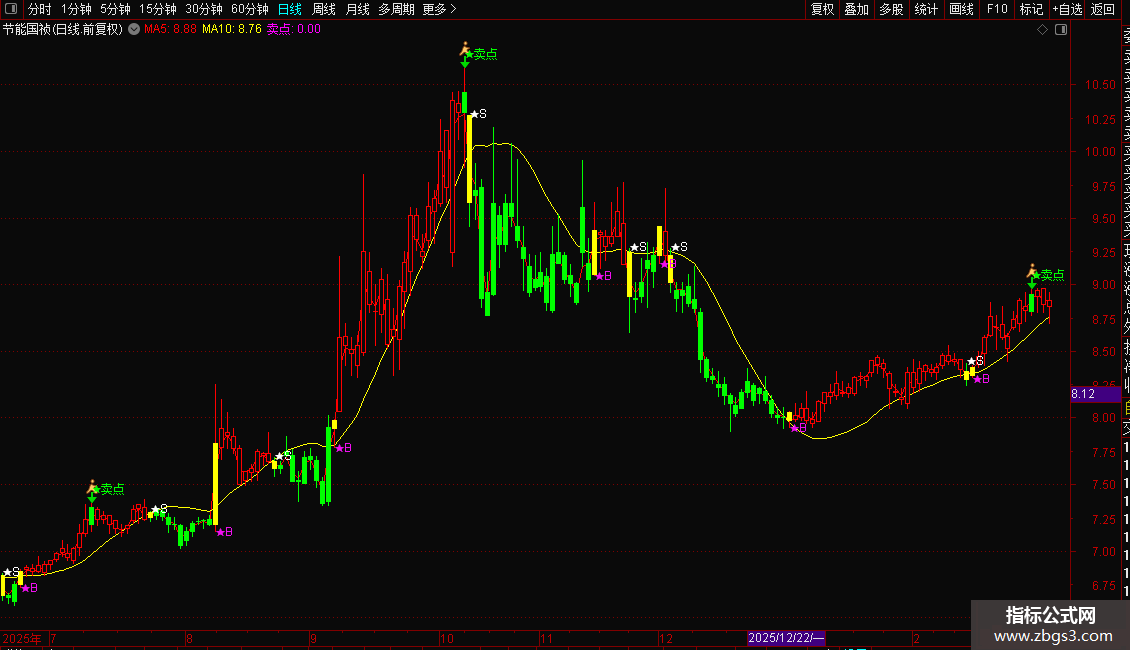Switch to 月线 monthly chart
This screenshot has width=1130, height=650.
(357, 9)
